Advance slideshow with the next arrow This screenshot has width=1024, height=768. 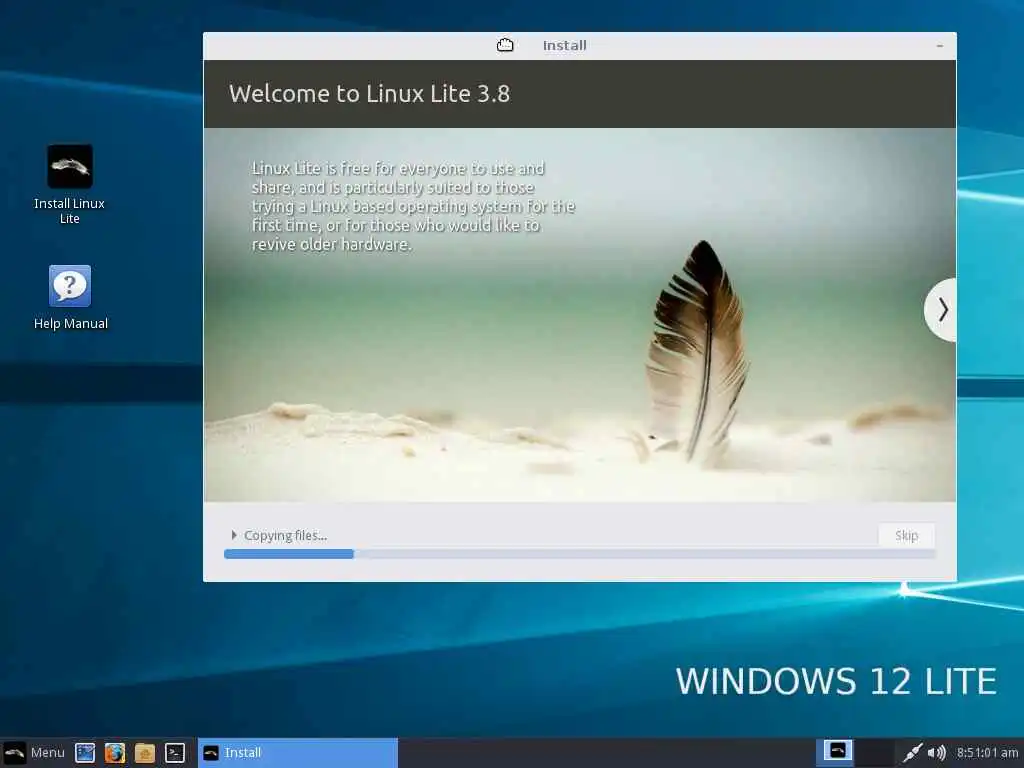point(942,310)
